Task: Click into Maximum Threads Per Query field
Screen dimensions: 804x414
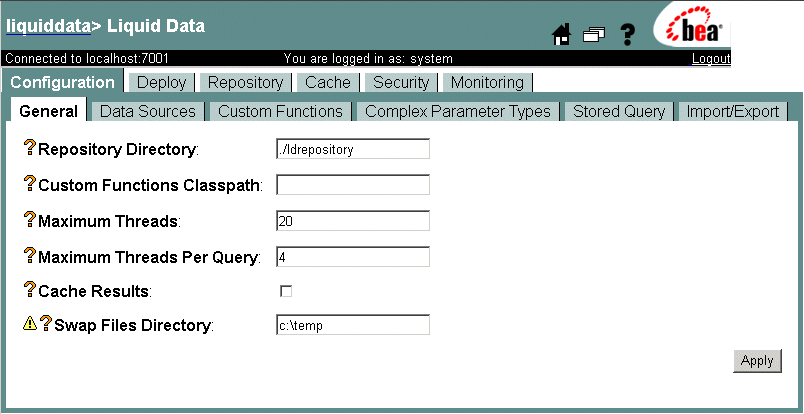Action: 353,257
